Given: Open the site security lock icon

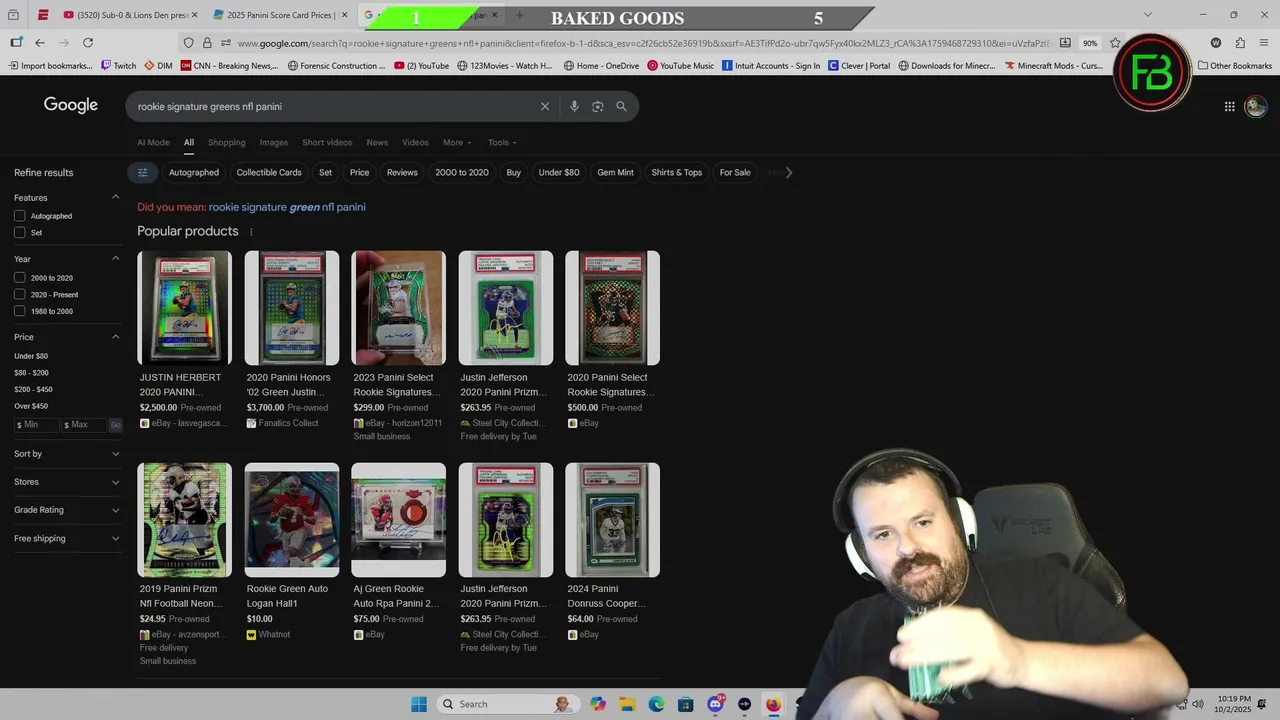Looking at the screenshot, I should point(207,43).
